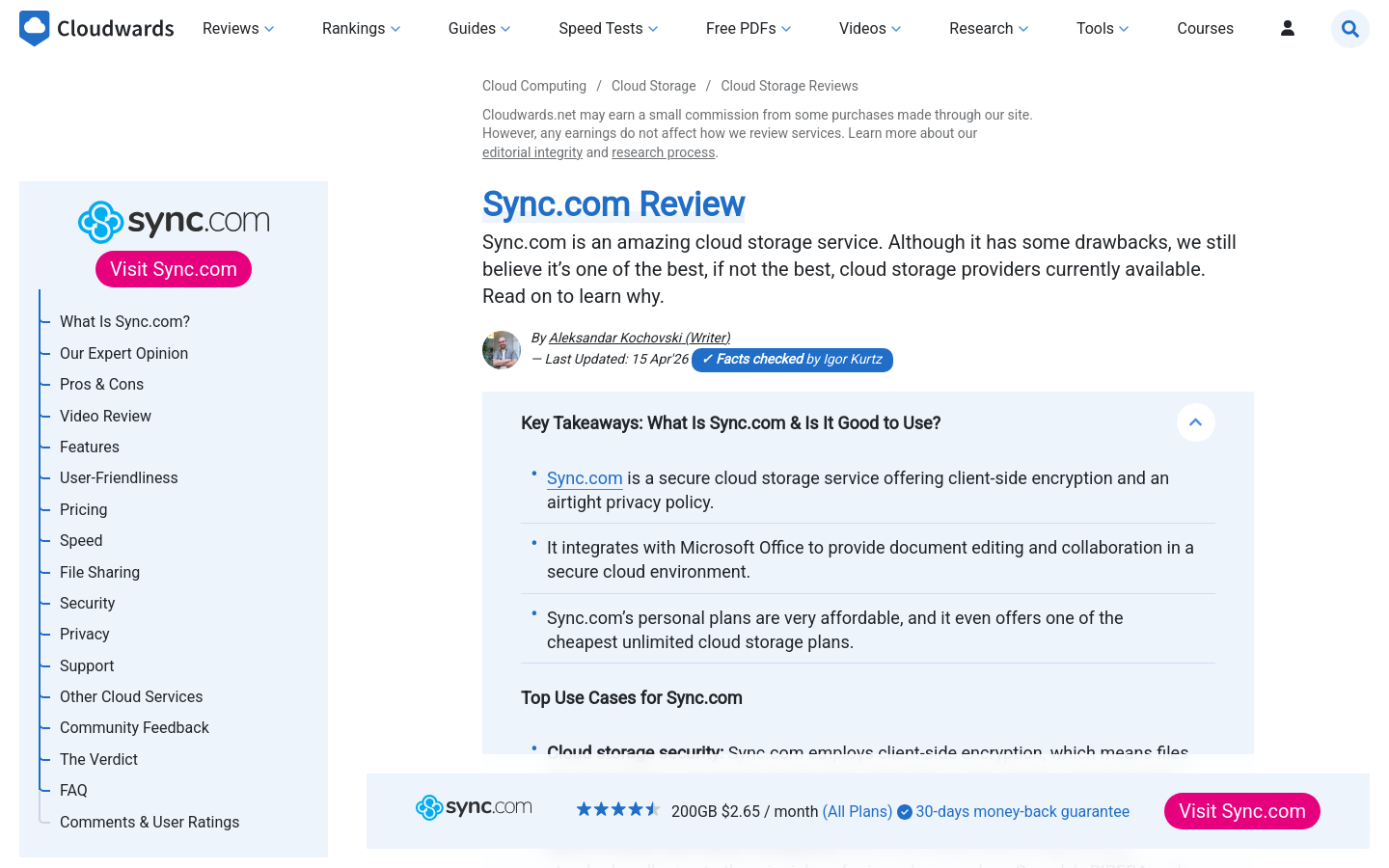Click the 'Last Updated: 15 Apr'26' text
1389x868 pixels.
click(616, 359)
